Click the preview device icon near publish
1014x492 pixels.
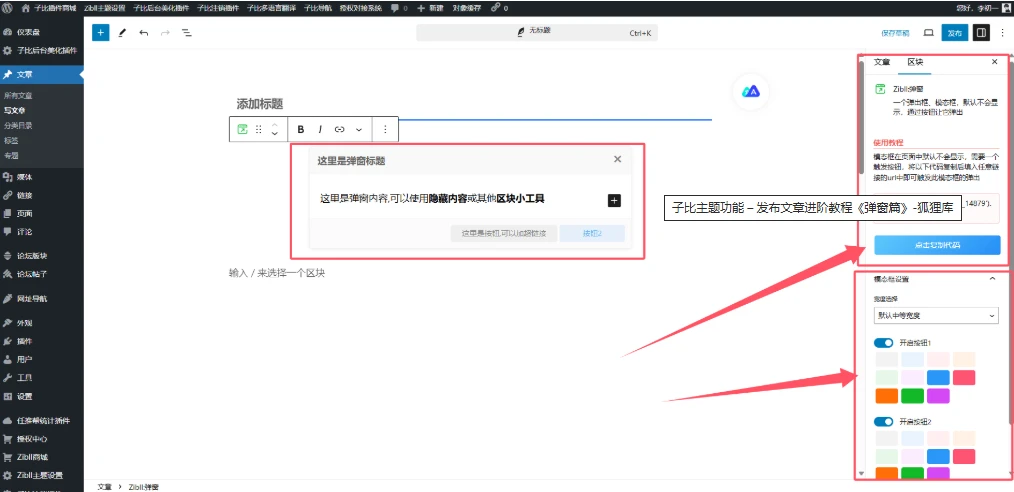928,32
